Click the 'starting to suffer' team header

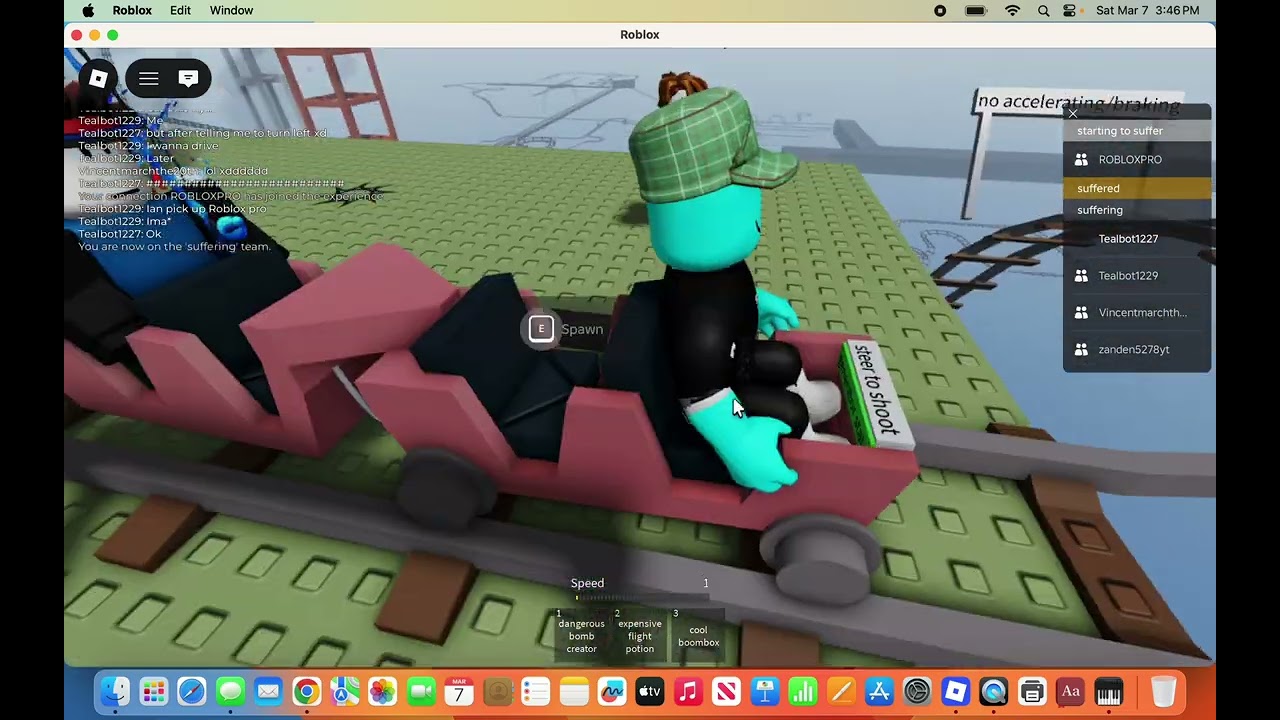pyautogui.click(x=1137, y=131)
